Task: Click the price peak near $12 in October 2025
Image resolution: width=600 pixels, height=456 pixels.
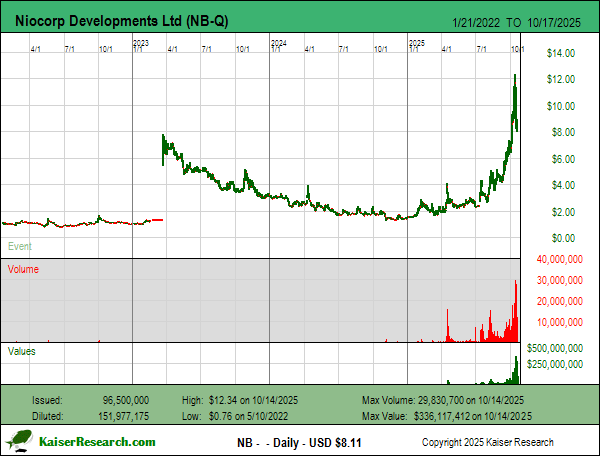Action: click(x=515, y=77)
